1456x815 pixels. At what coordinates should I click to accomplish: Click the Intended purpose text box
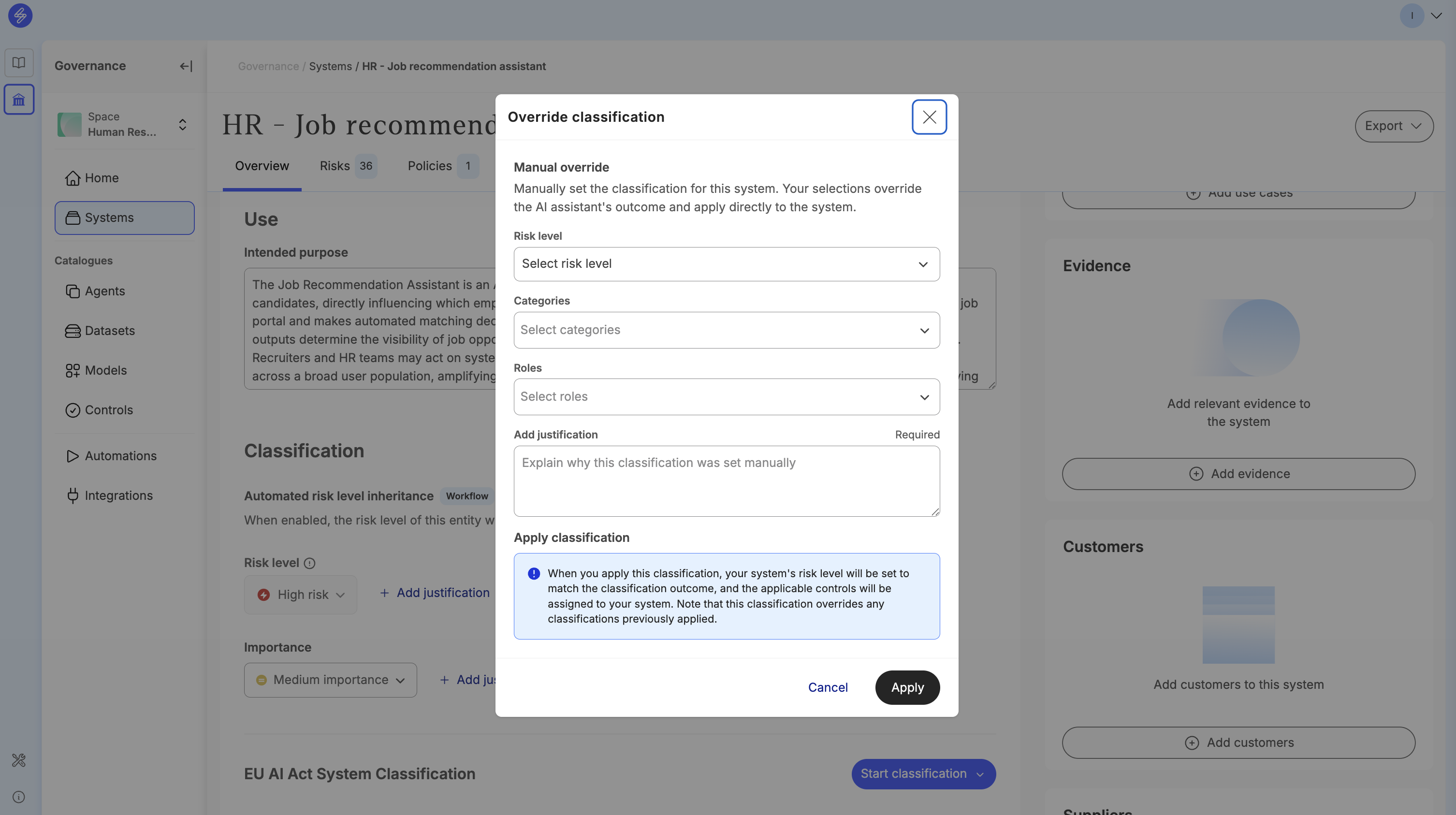pyautogui.click(x=620, y=328)
